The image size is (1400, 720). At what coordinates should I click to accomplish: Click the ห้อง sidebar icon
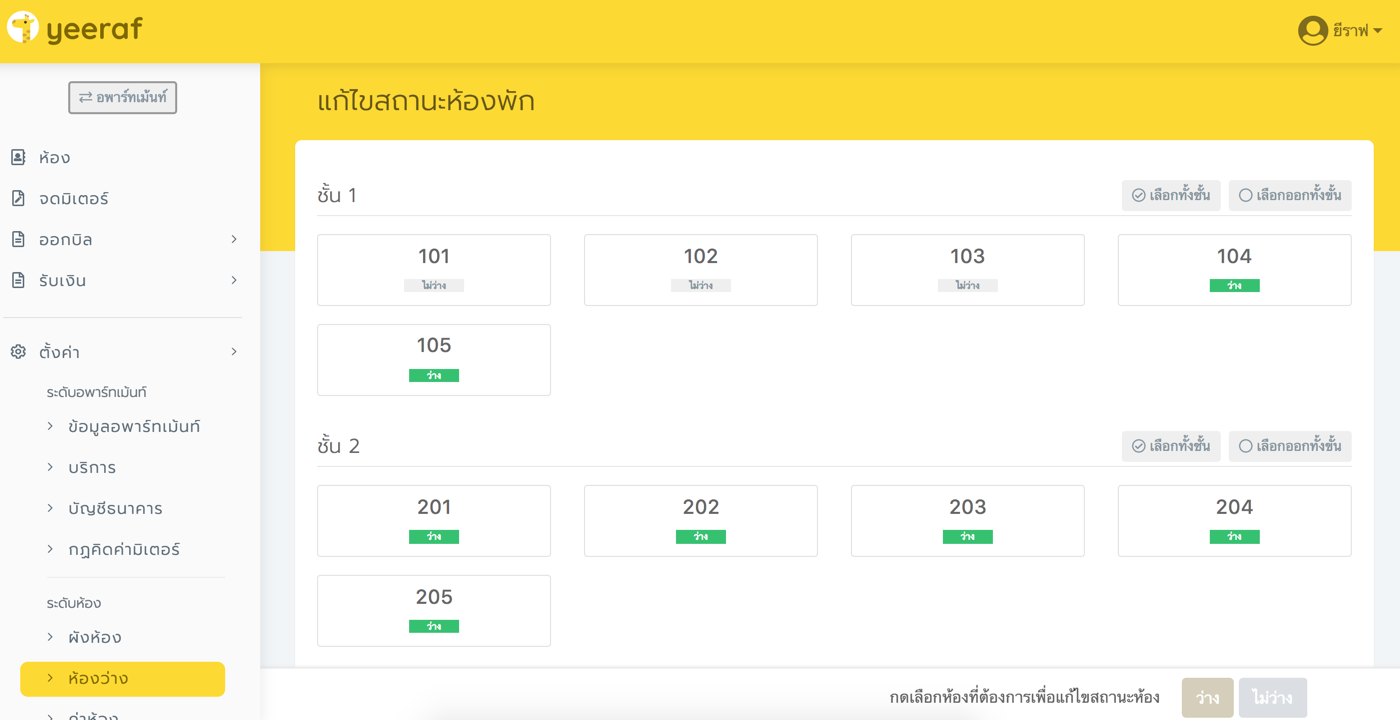(18, 157)
